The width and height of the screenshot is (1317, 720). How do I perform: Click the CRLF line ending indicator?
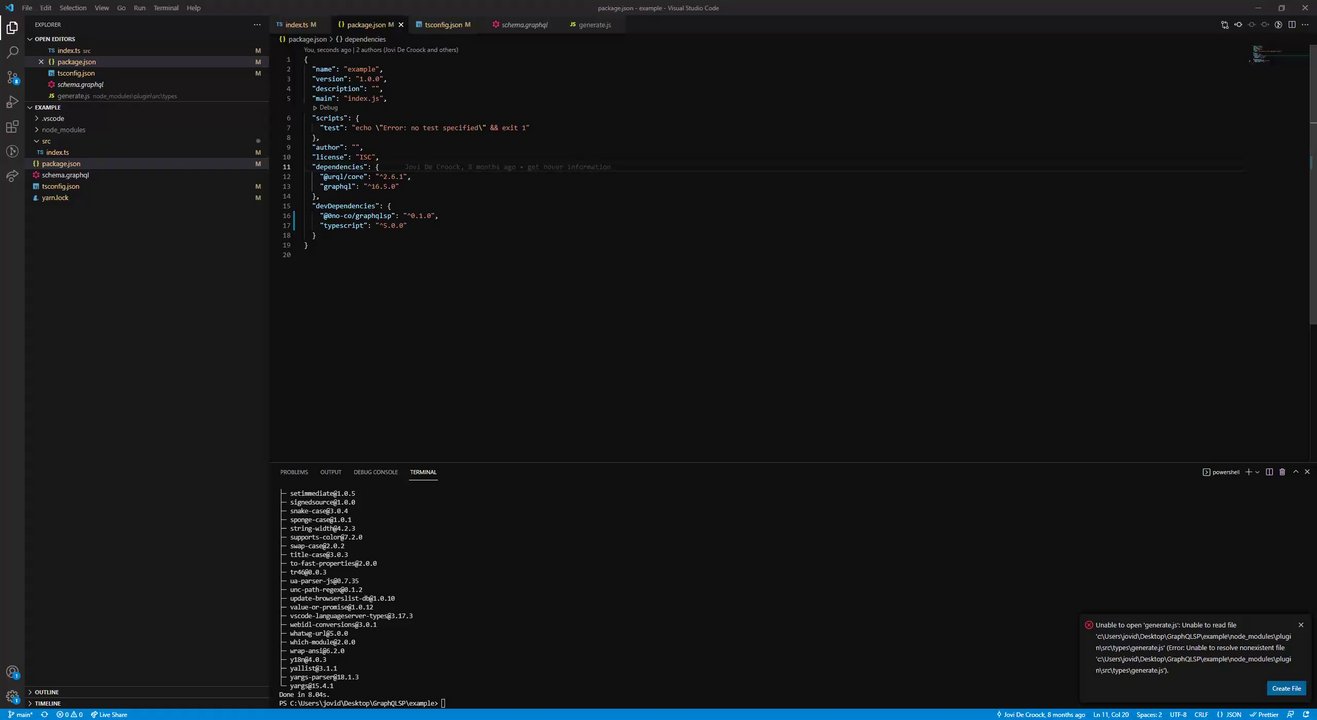click(x=1201, y=715)
